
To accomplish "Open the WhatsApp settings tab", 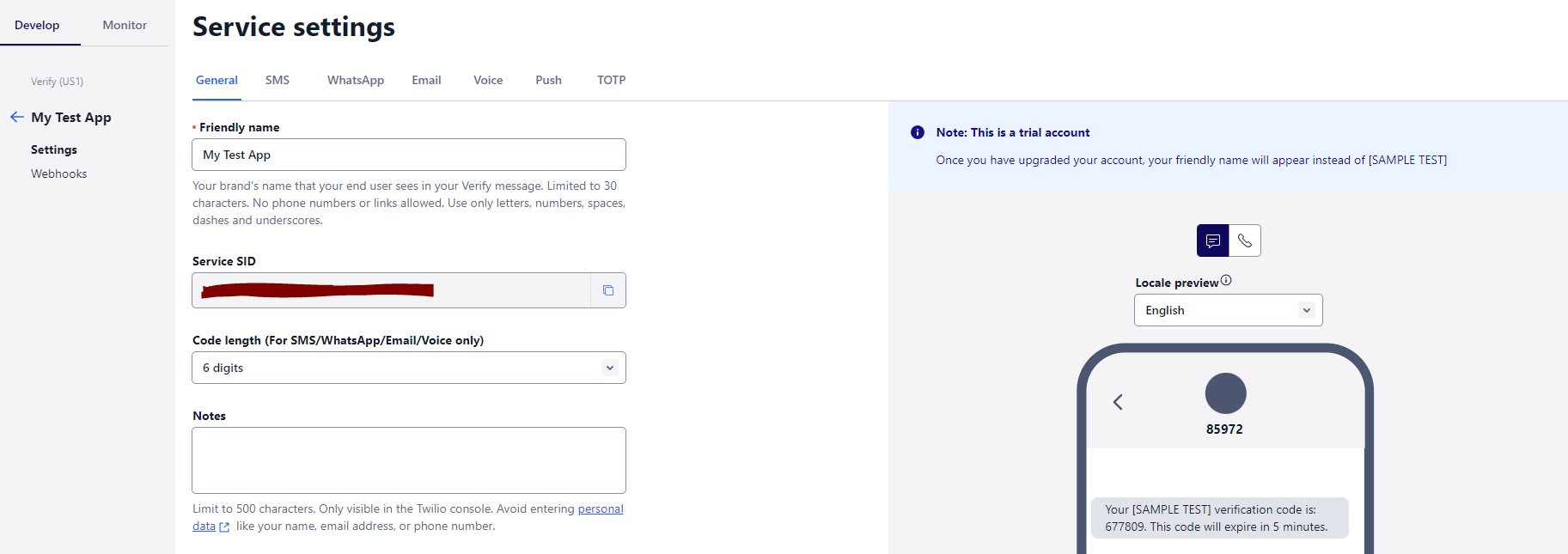I will click(356, 80).
